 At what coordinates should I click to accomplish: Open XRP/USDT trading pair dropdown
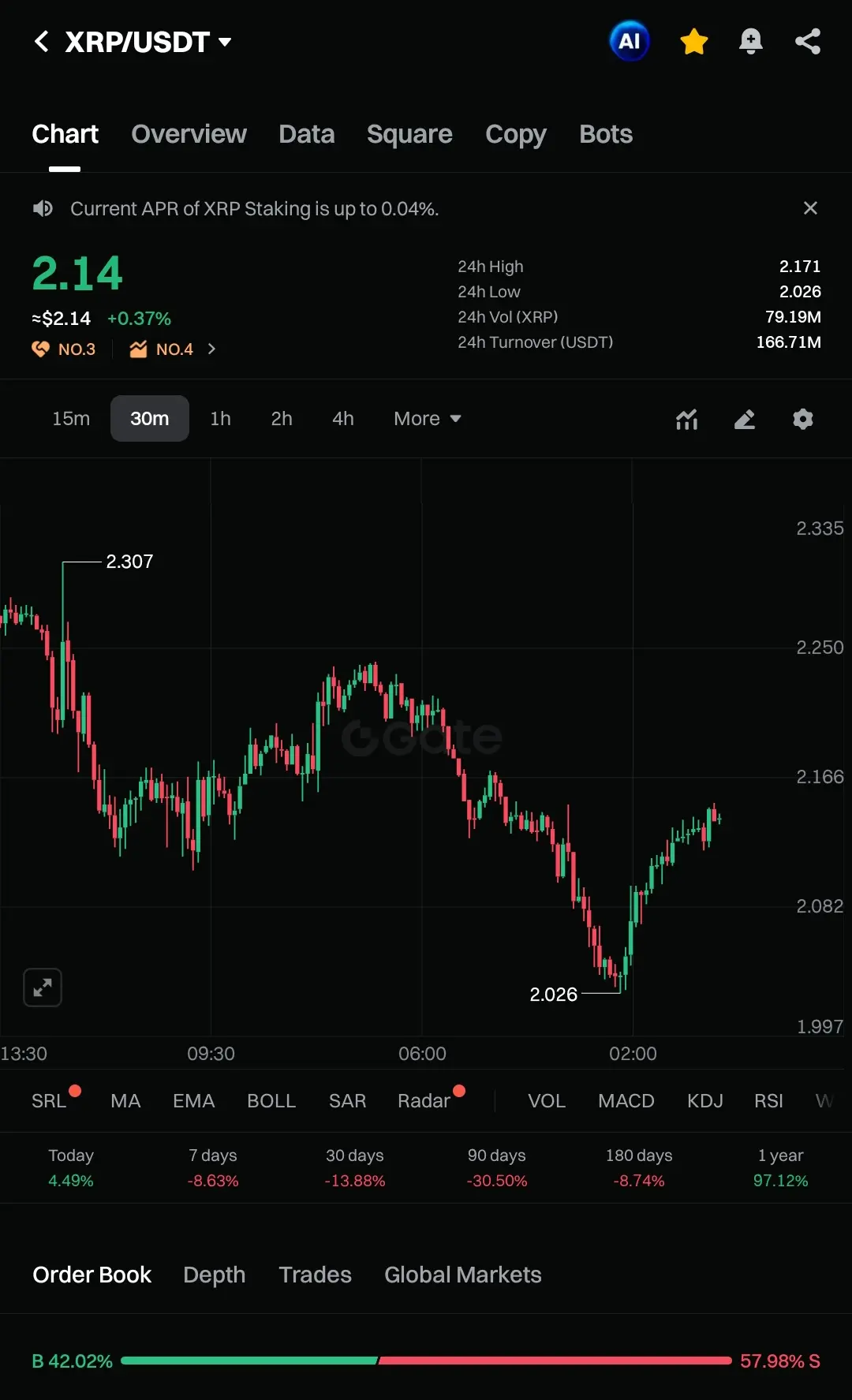[x=148, y=42]
